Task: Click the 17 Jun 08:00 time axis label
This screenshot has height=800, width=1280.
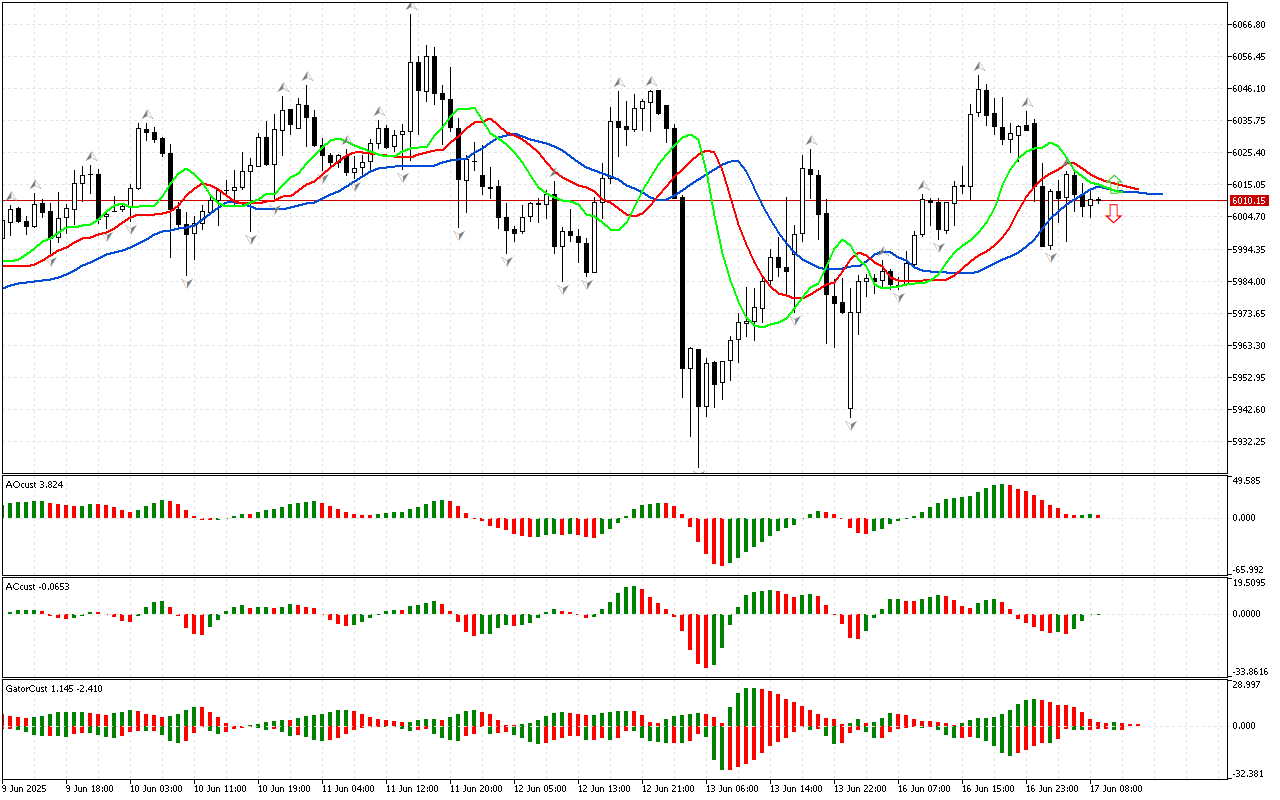Action: (x=1117, y=789)
